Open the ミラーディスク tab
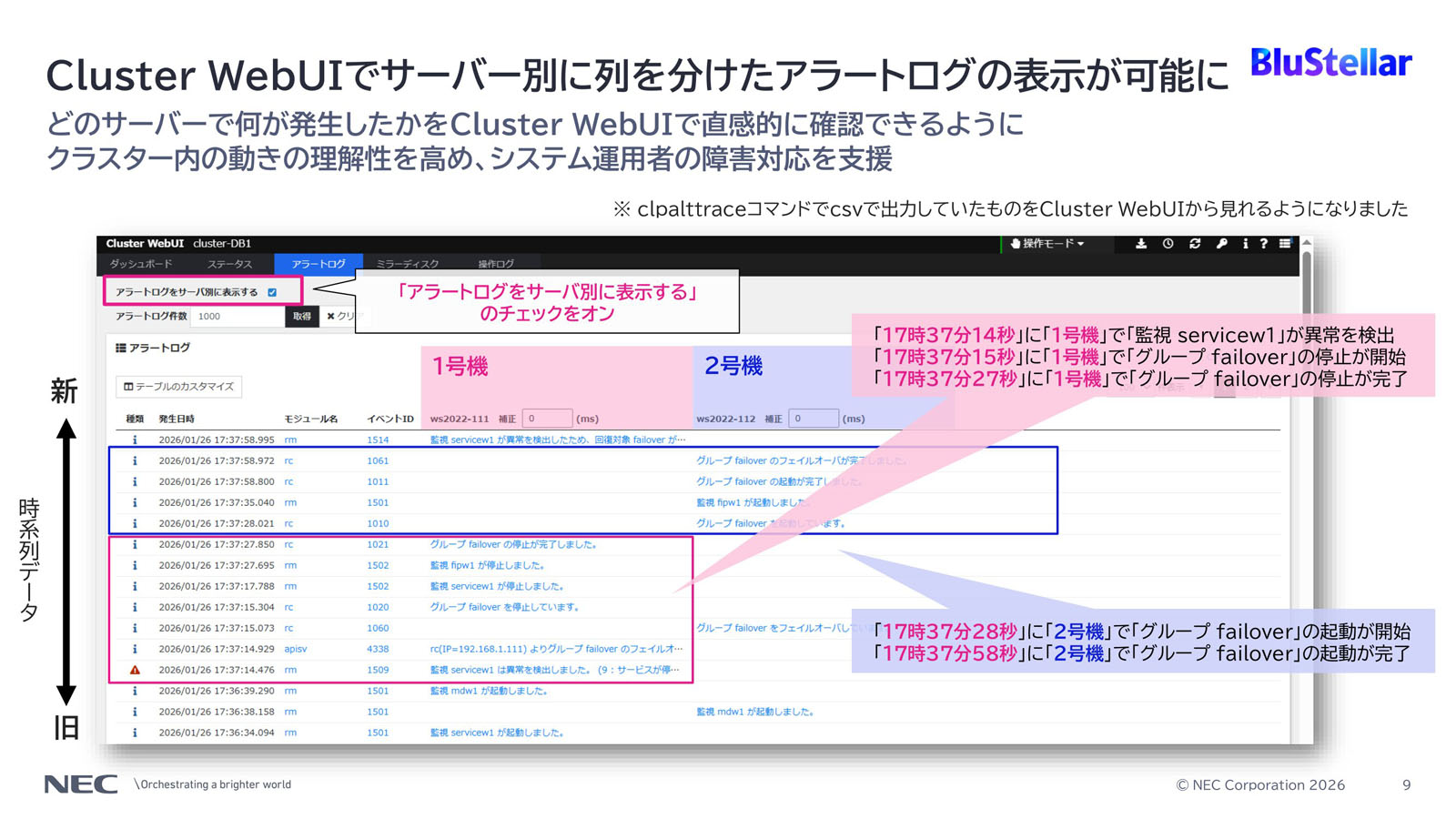1456x819 pixels. coord(408,264)
